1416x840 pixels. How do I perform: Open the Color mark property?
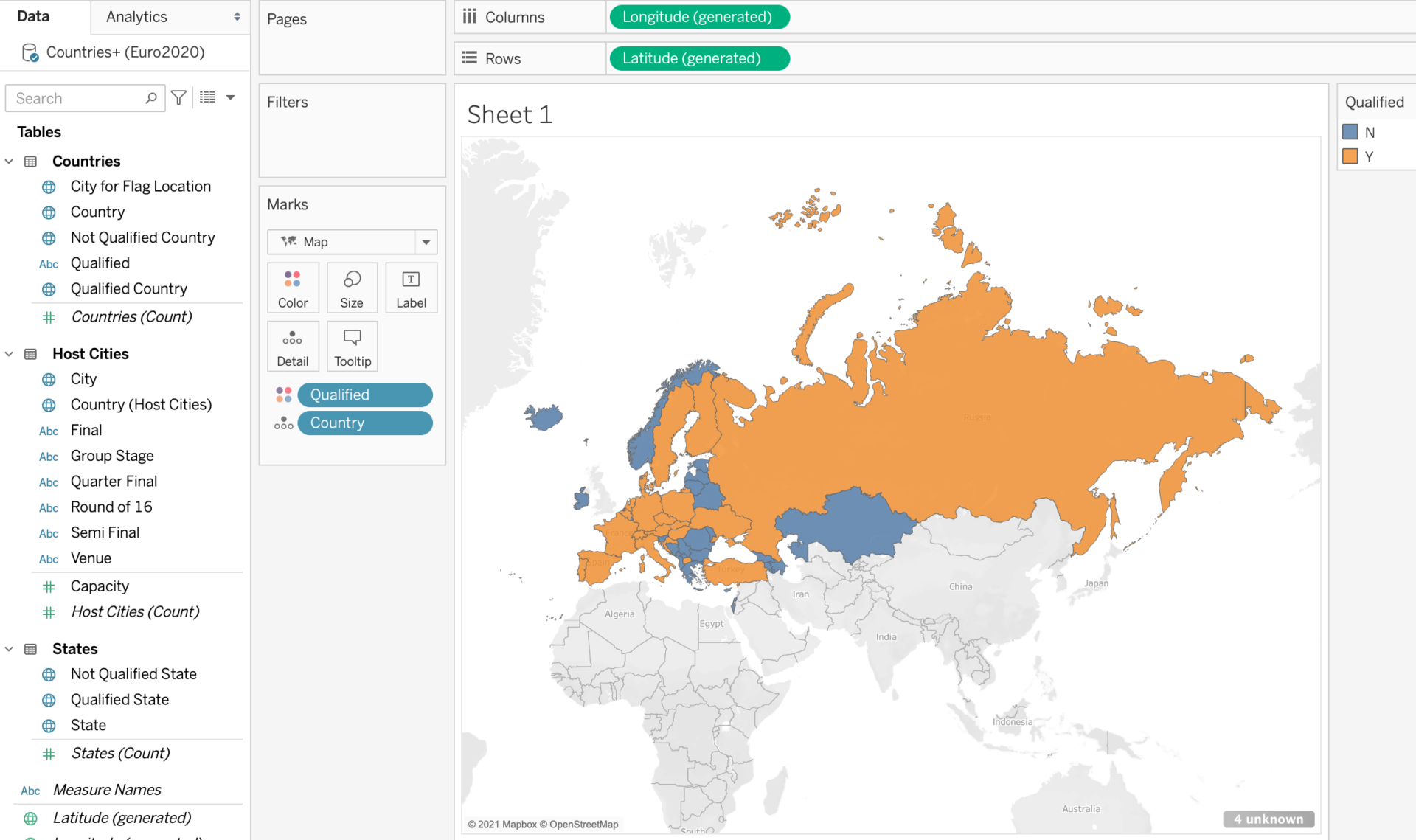click(293, 288)
